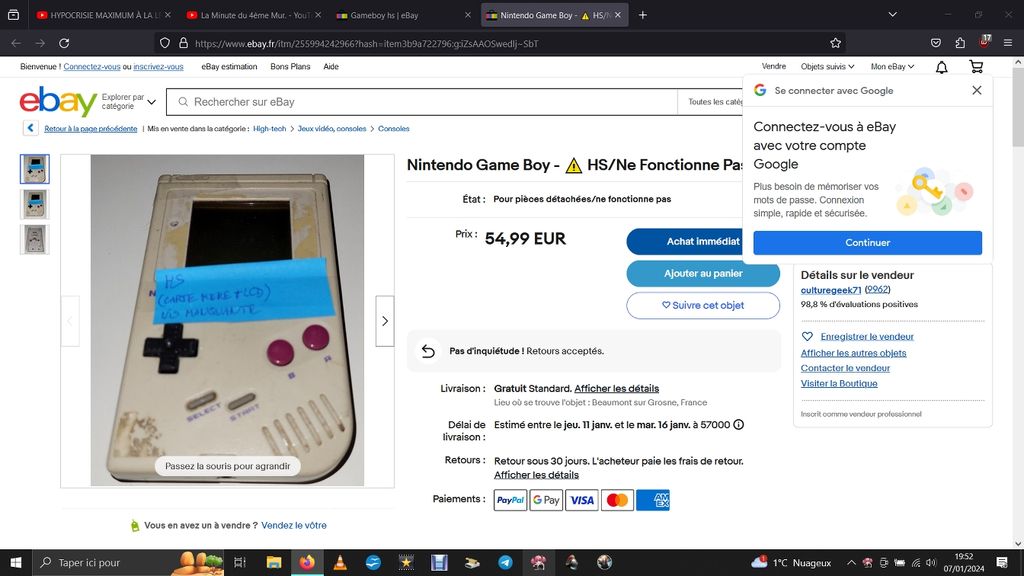Expand the Explorer par catégorie dropdown

click(x=129, y=102)
